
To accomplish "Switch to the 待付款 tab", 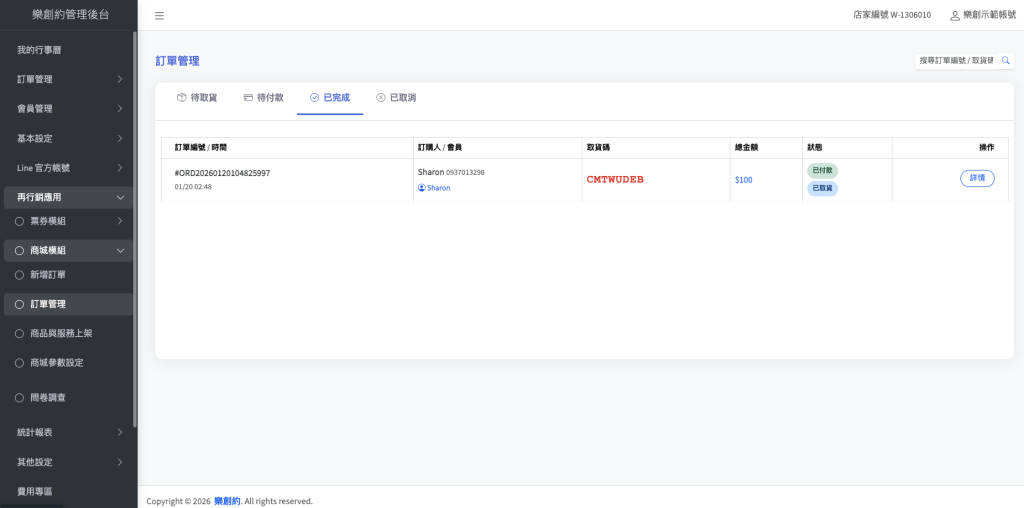I will coord(263,98).
